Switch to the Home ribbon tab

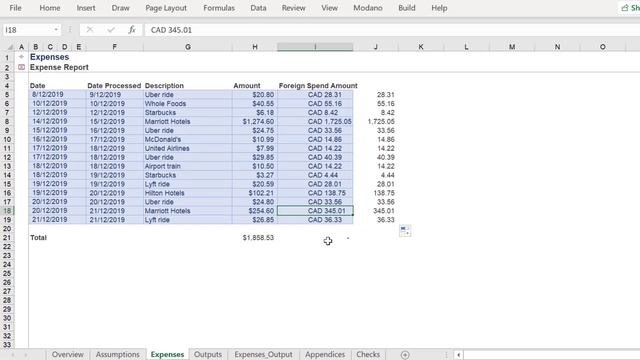point(50,8)
